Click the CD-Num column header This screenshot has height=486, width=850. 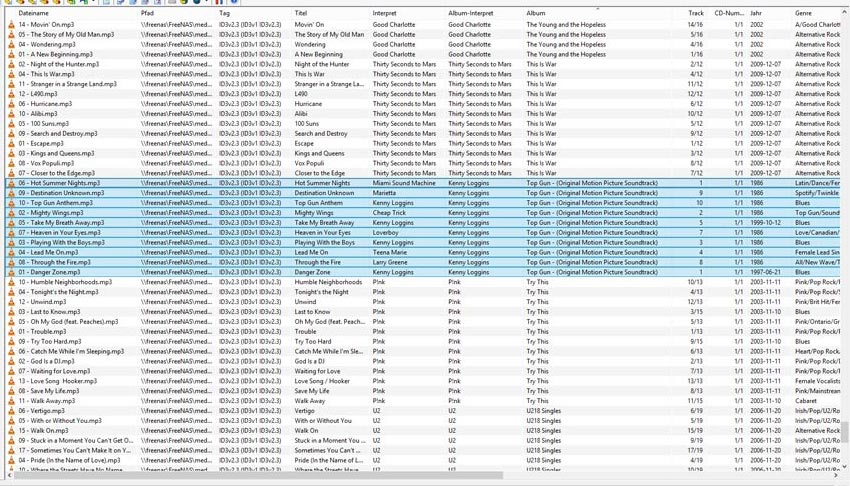(x=730, y=13)
